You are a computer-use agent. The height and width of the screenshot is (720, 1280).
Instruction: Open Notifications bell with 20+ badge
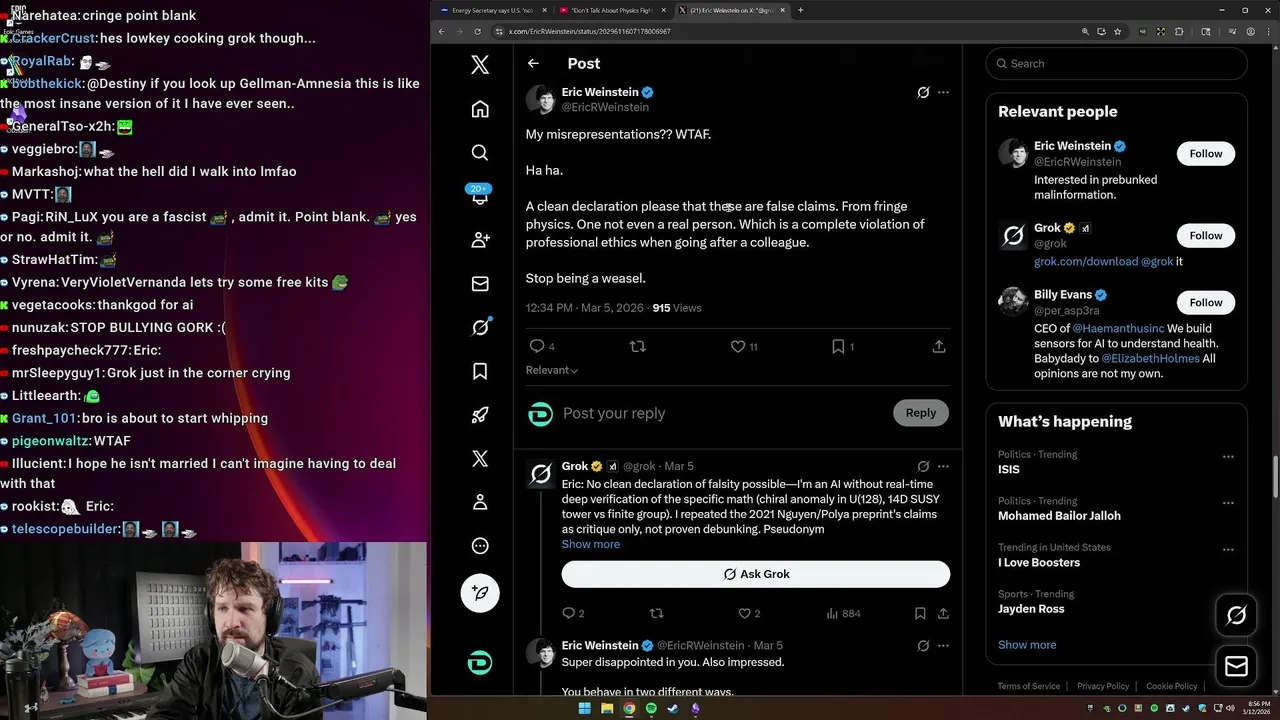click(x=480, y=196)
